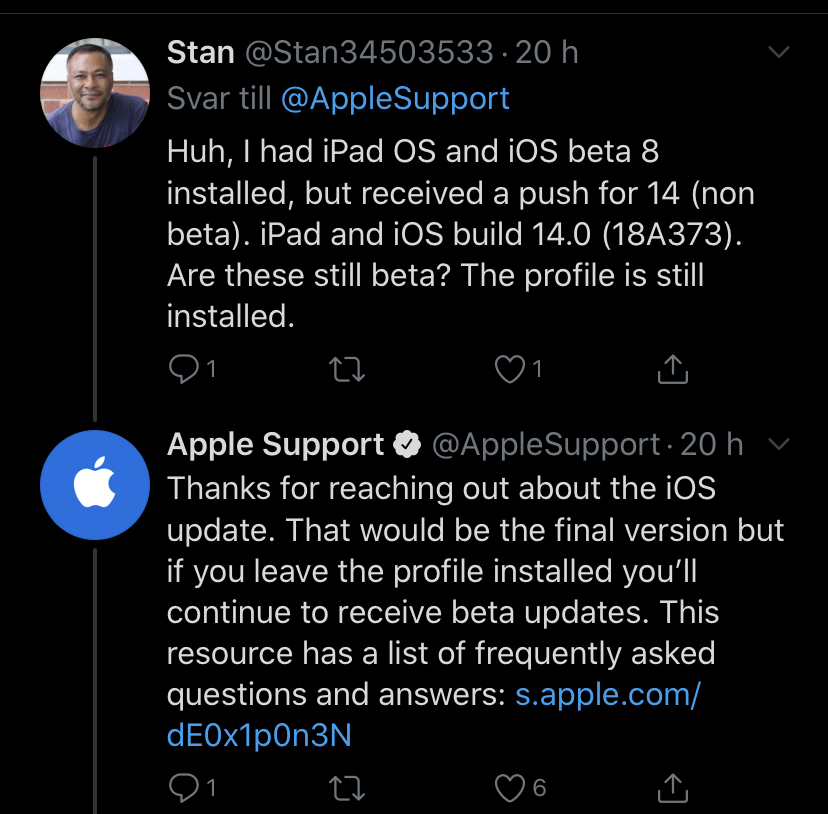
Task: Click the gray @AppleSupport handle beside the verified badge
Action: (546, 444)
